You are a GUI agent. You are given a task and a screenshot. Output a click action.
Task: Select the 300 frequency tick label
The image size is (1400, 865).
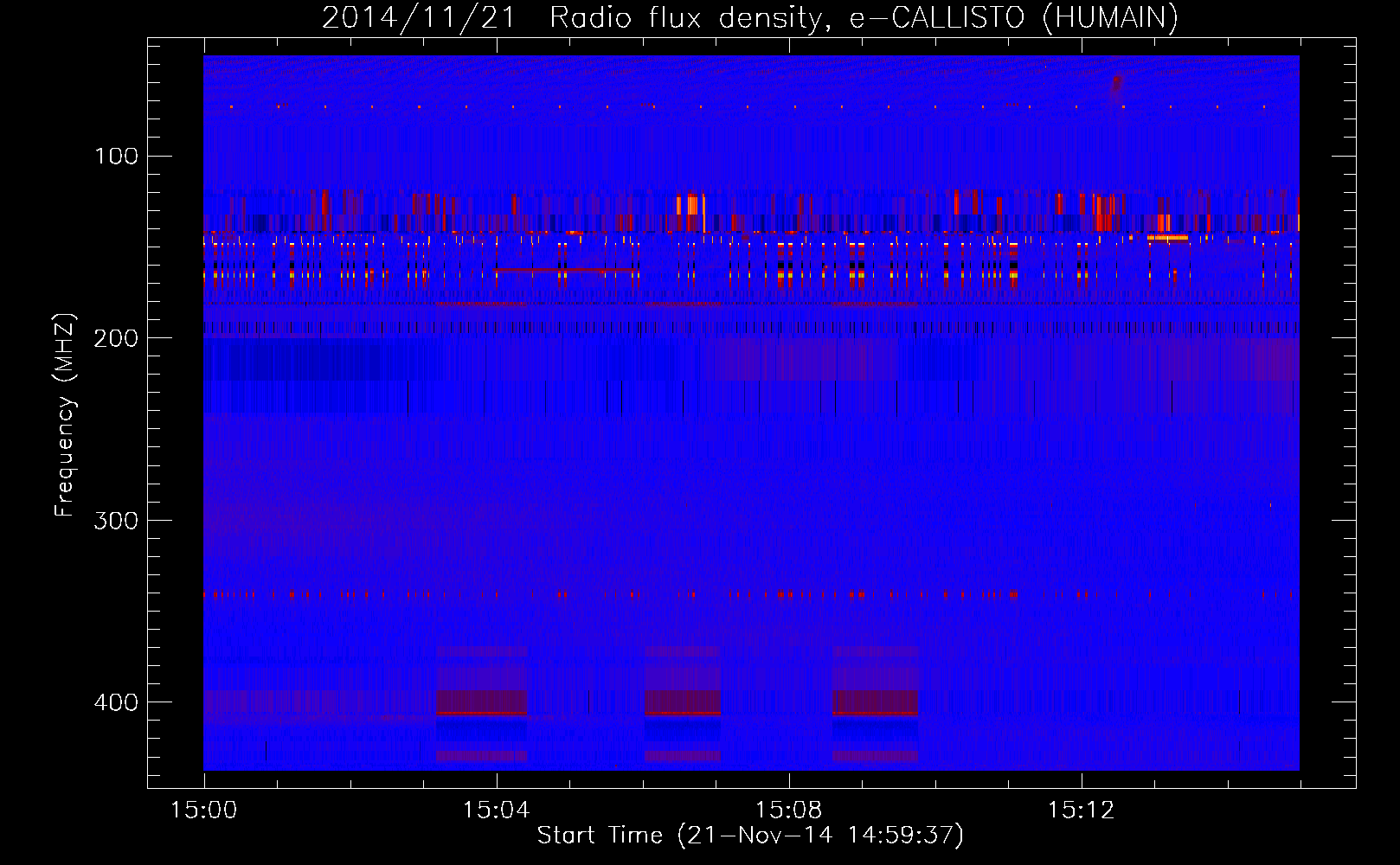point(117,520)
